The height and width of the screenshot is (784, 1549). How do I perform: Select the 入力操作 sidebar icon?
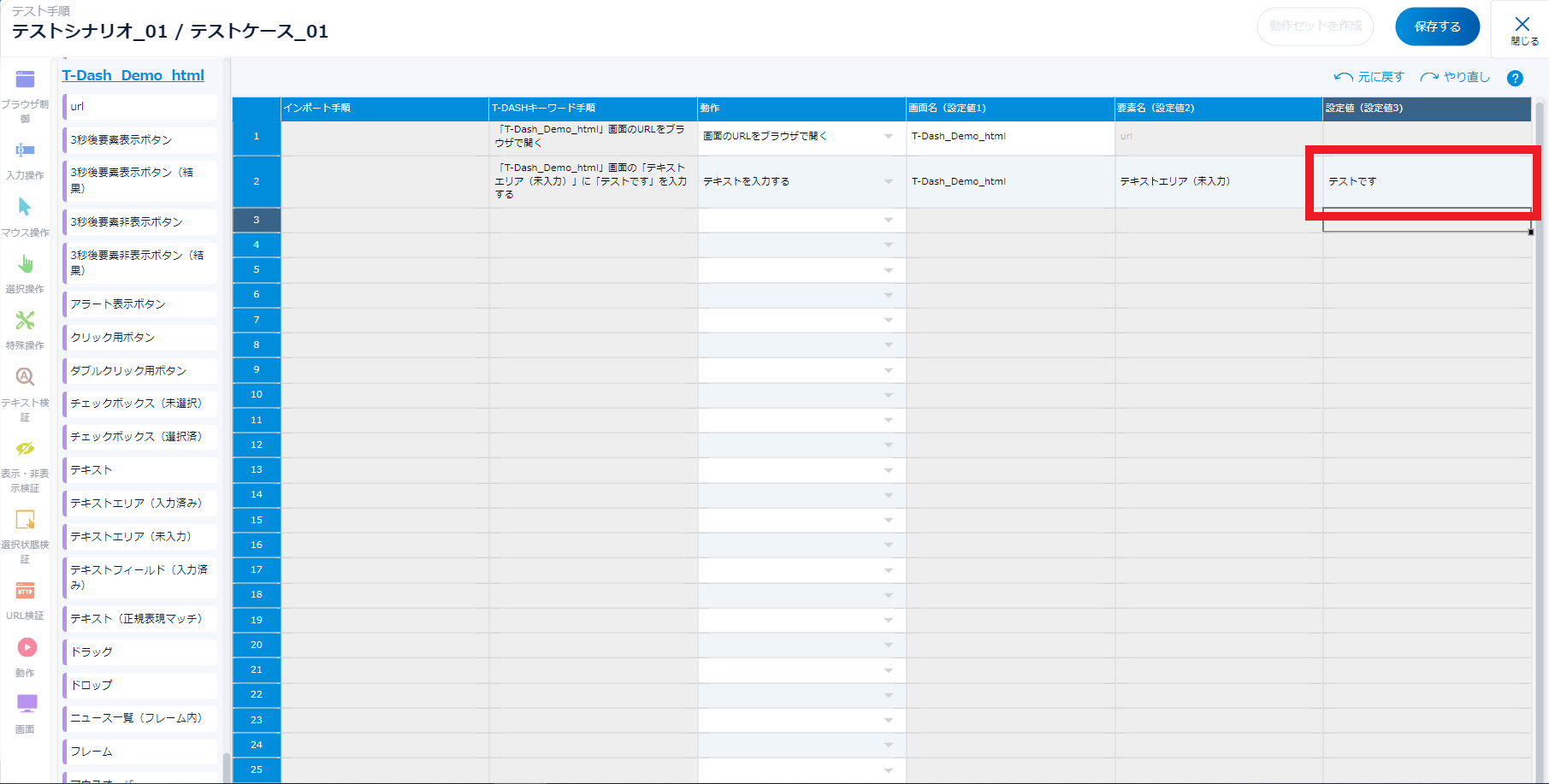(x=25, y=150)
